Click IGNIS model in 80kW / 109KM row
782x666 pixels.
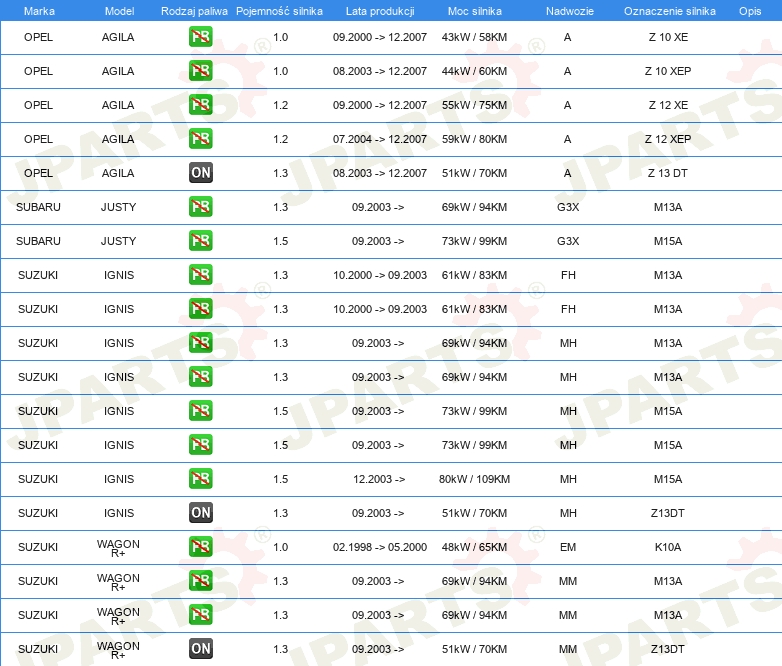(x=119, y=479)
